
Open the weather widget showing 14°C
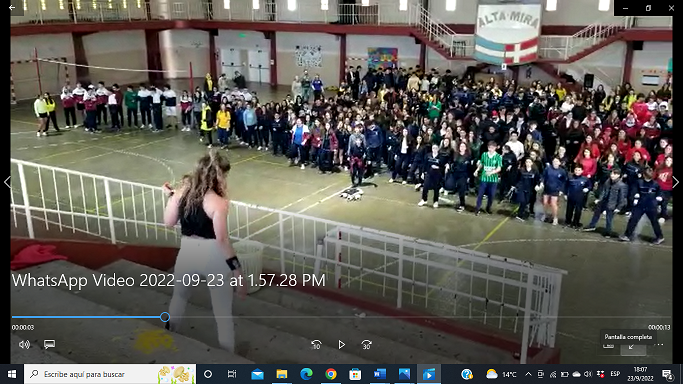tap(501, 374)
